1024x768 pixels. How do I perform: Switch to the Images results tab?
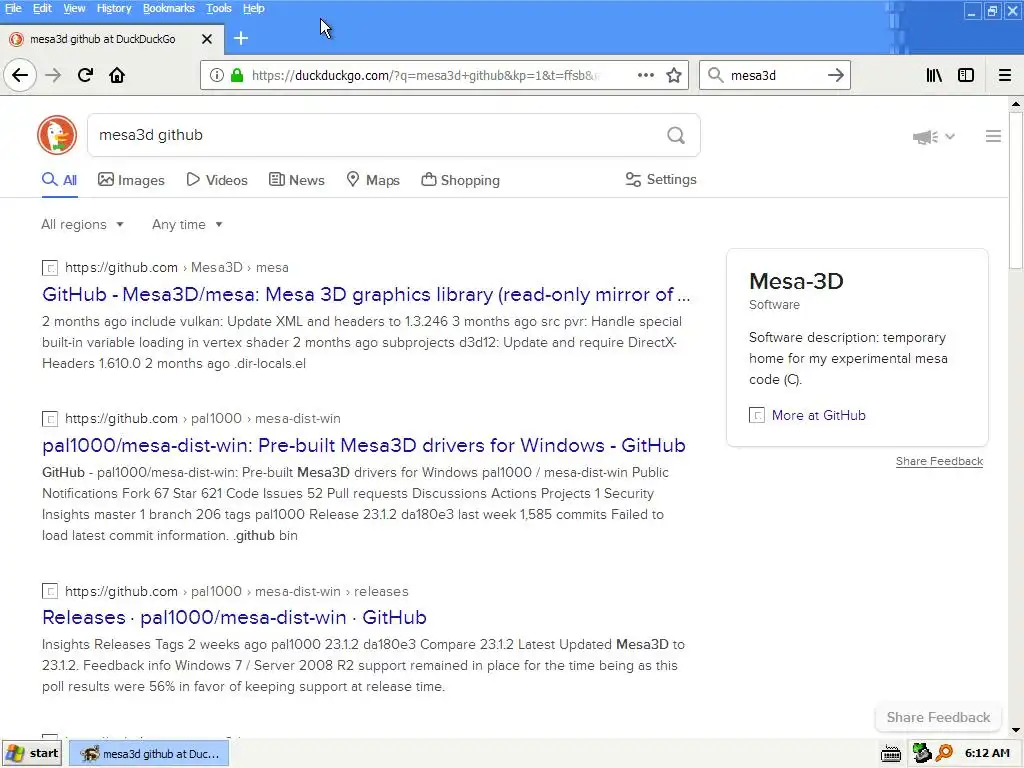pos(131,180)
